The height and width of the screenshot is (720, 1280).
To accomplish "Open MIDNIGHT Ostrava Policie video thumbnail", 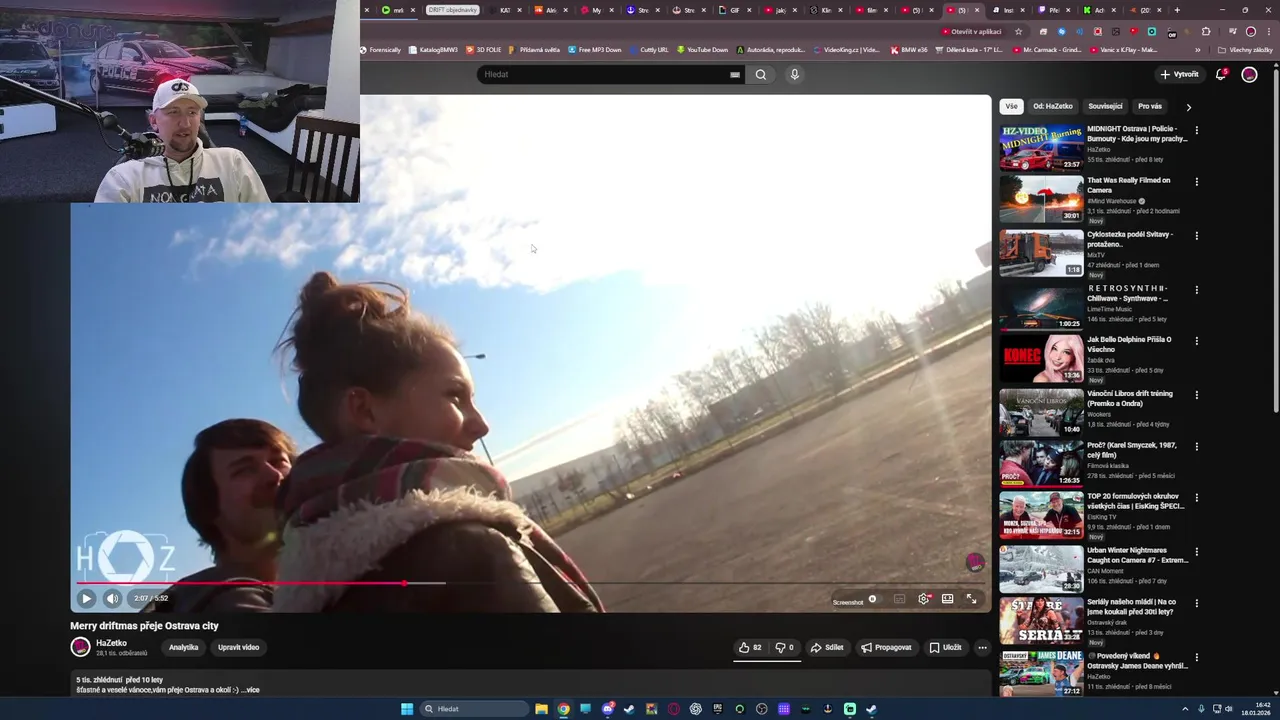I will 1041,147.
